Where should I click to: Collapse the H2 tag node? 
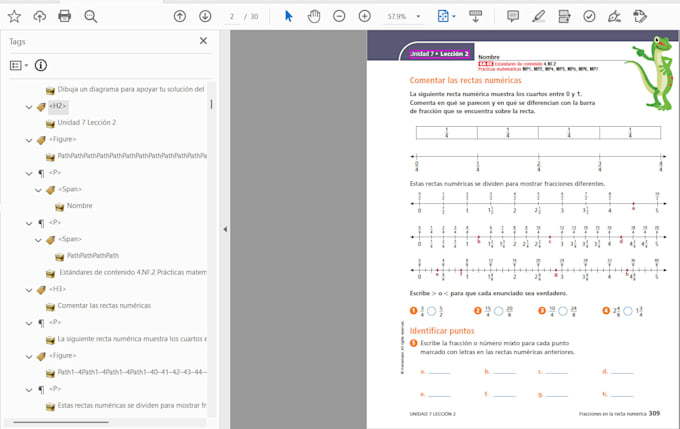click(29, 107)
